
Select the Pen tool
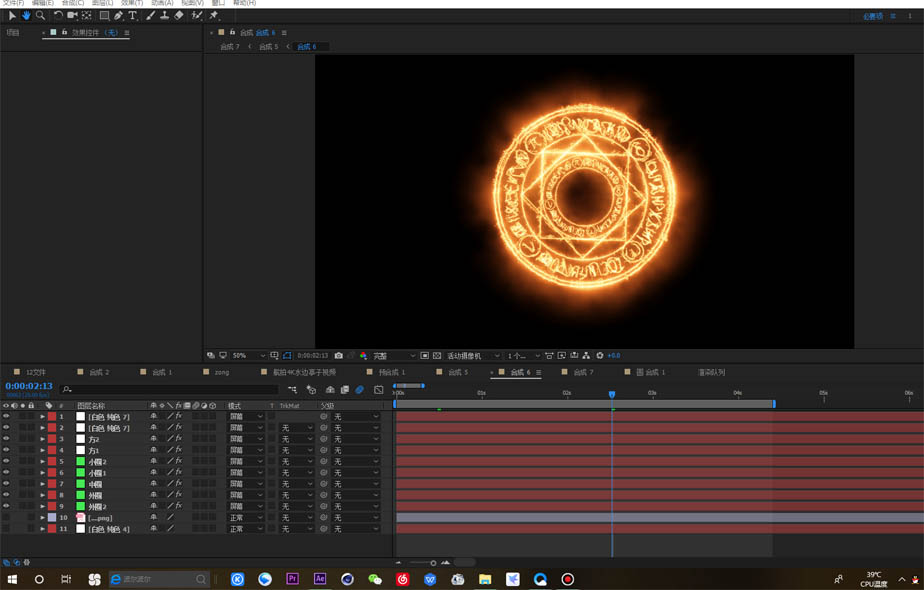pos(118,16)
